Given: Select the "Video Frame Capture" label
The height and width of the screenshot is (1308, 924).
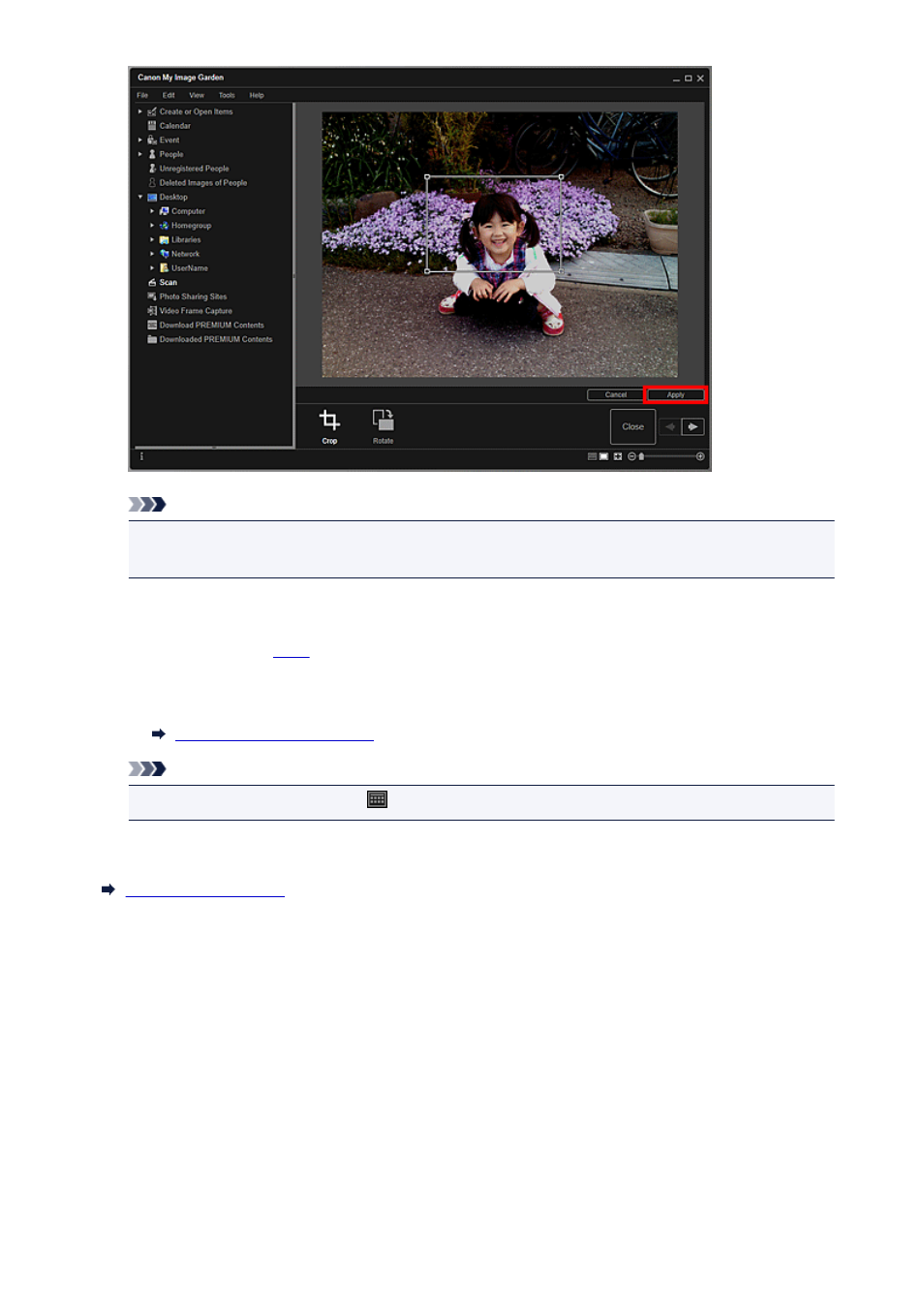Looking at the screenshot, I should (196, 311).
